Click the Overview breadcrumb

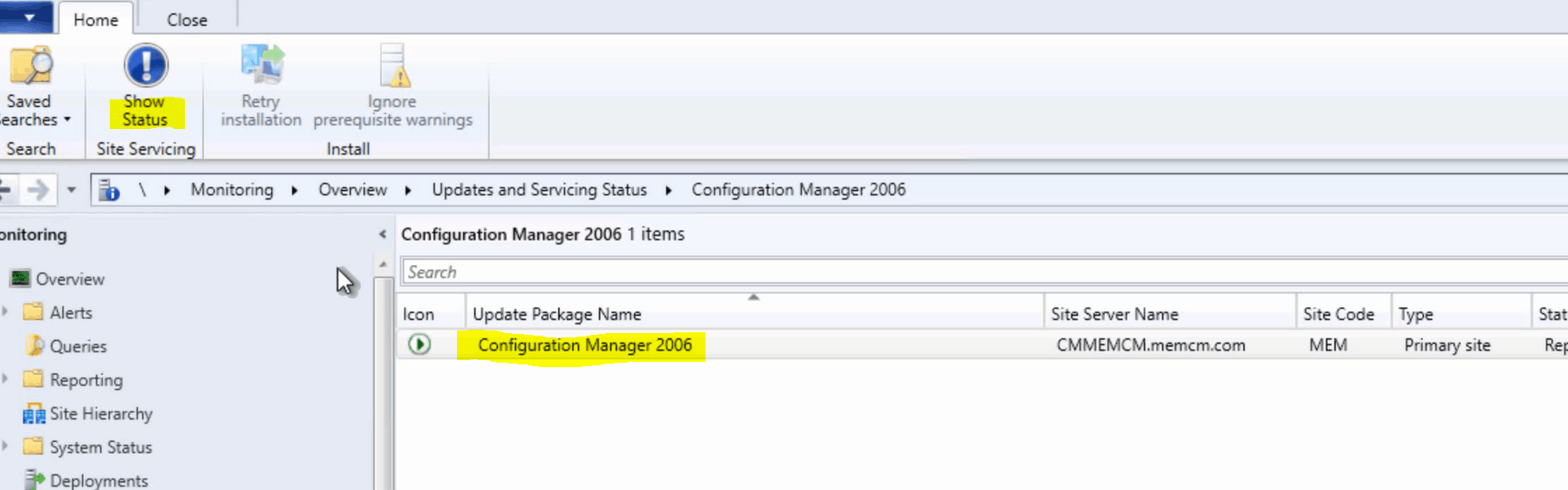click(x=352, y=190)
